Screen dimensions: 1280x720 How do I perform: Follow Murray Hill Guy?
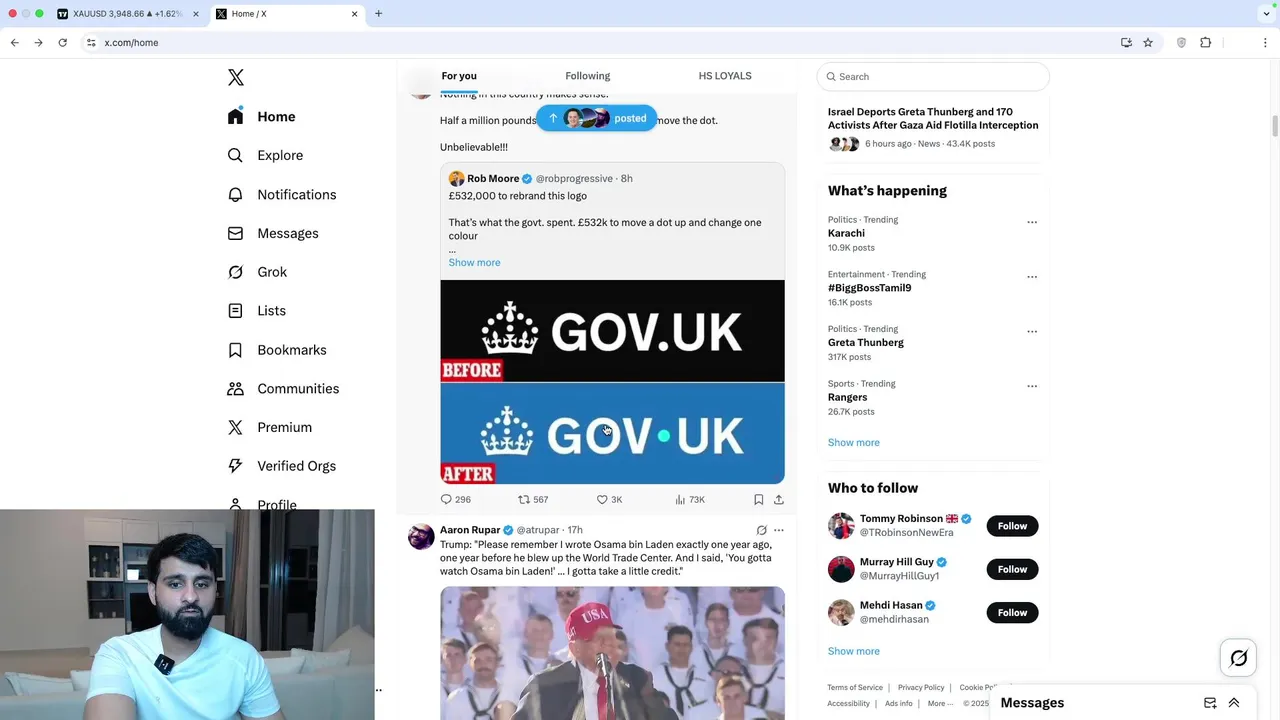(1012, 569)
